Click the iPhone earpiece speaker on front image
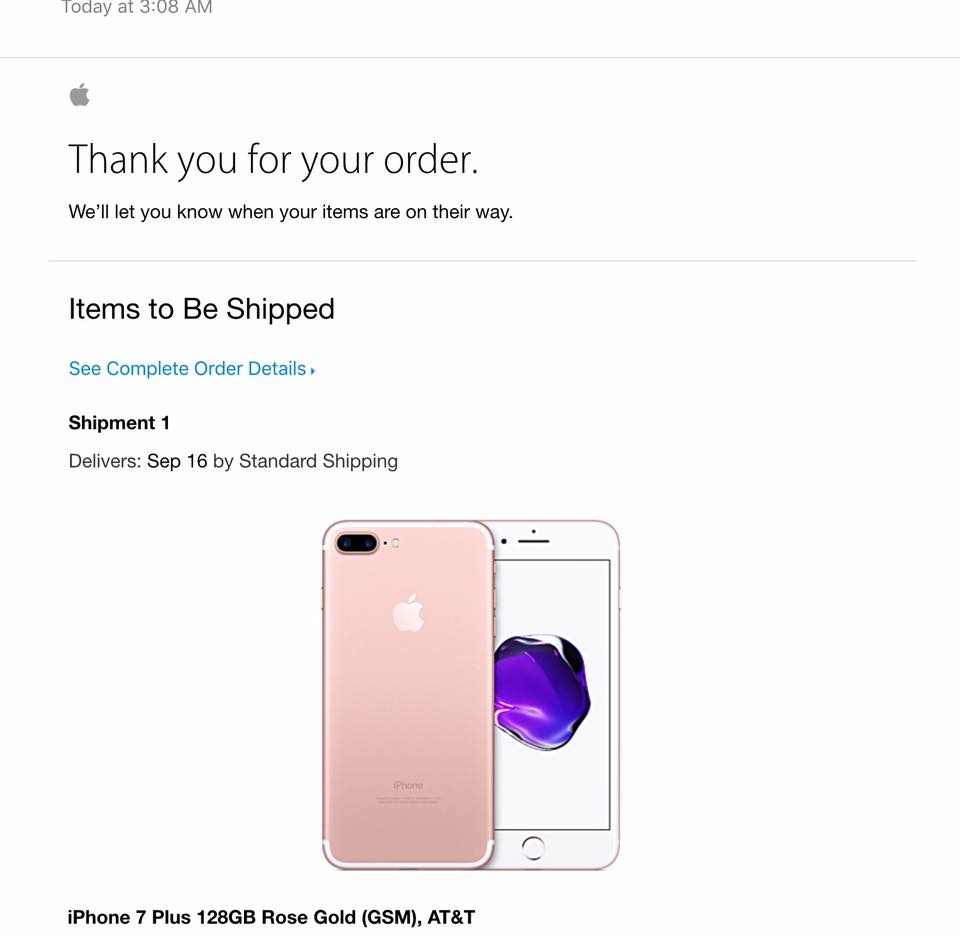The height and width of the screenshot is (936, 960). [533, 541]
